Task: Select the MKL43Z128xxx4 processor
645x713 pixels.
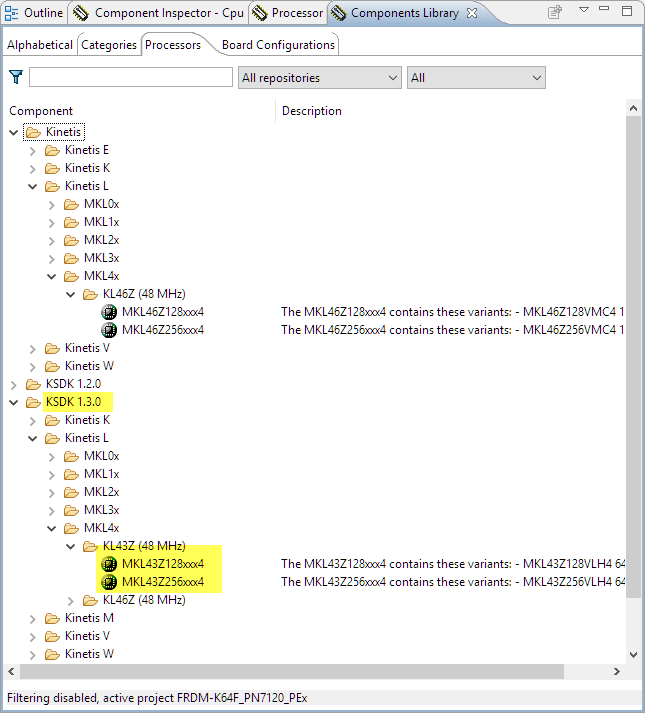Action: click(163, 564)
